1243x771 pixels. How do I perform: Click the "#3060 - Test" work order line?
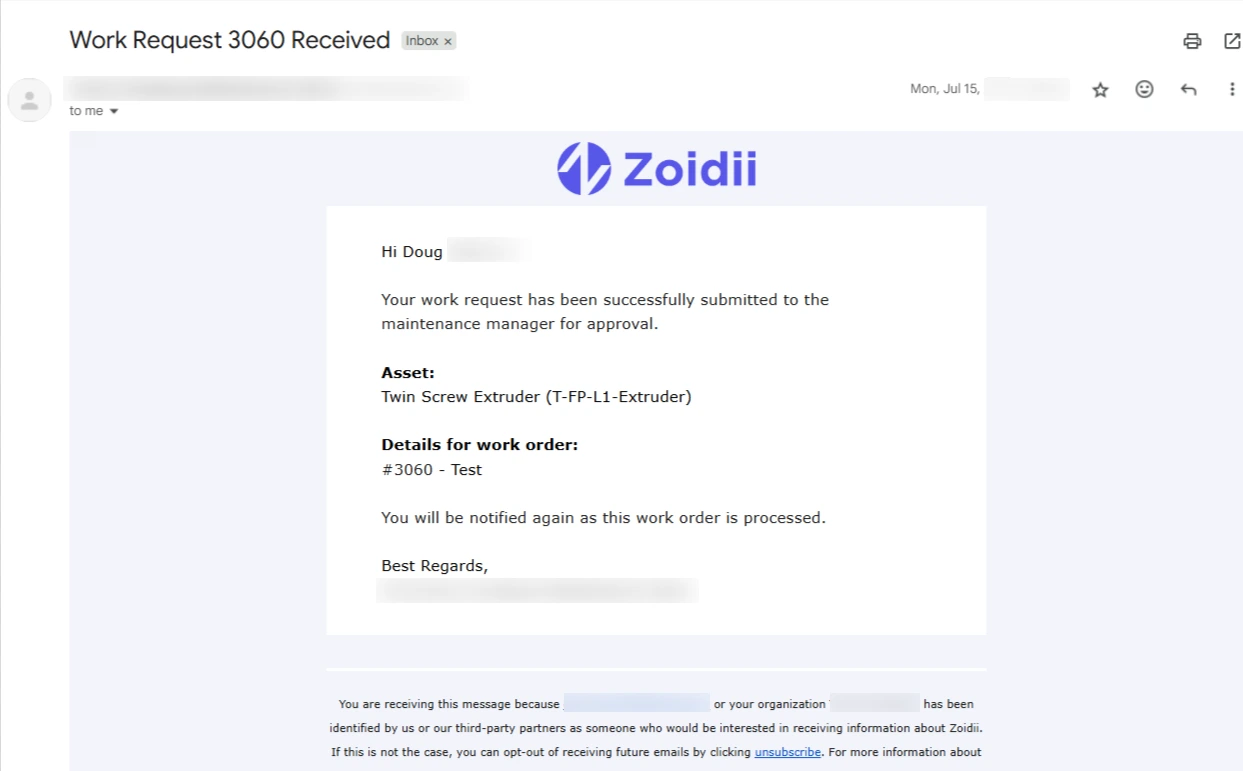pyautogui.click(x=431, y=470)
